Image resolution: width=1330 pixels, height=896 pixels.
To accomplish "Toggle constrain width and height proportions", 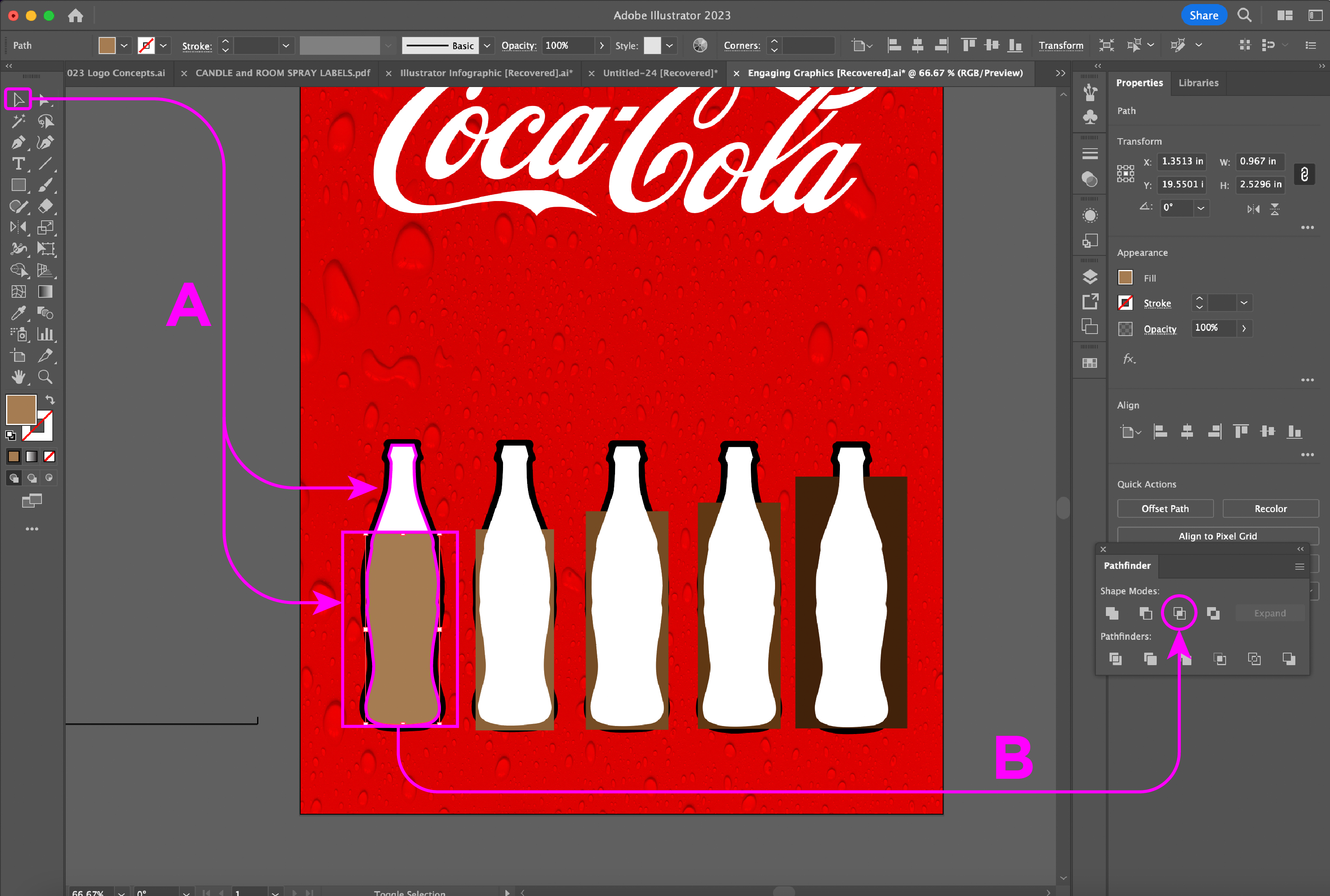I will coord(1304,174).
